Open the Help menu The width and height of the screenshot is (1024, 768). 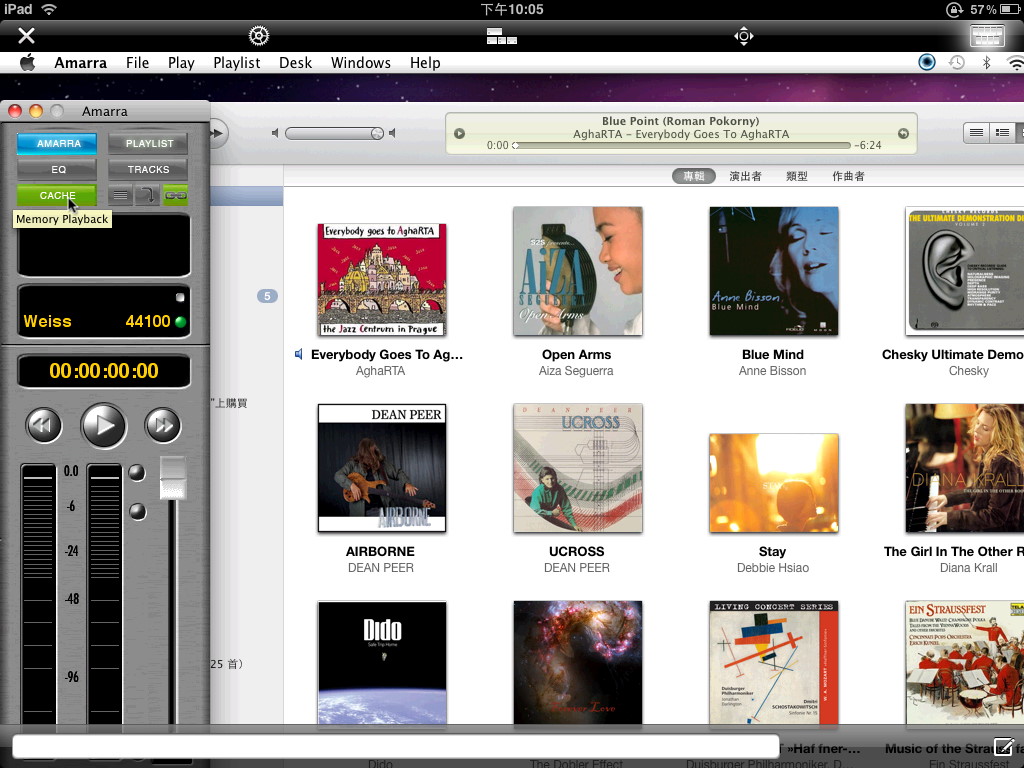click(x=425, y=63)
